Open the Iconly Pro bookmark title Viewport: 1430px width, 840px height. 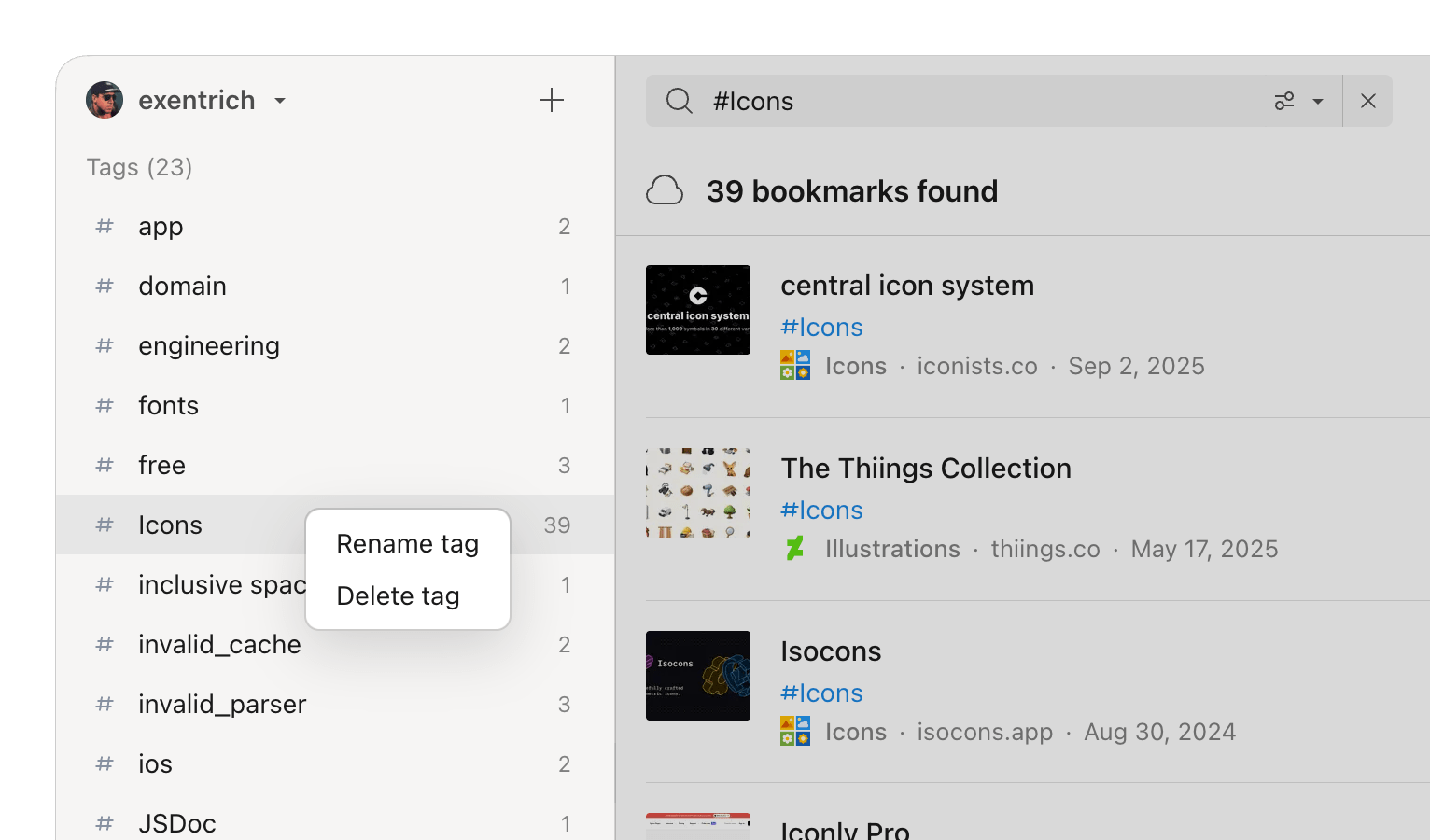[x=845, y=829]
